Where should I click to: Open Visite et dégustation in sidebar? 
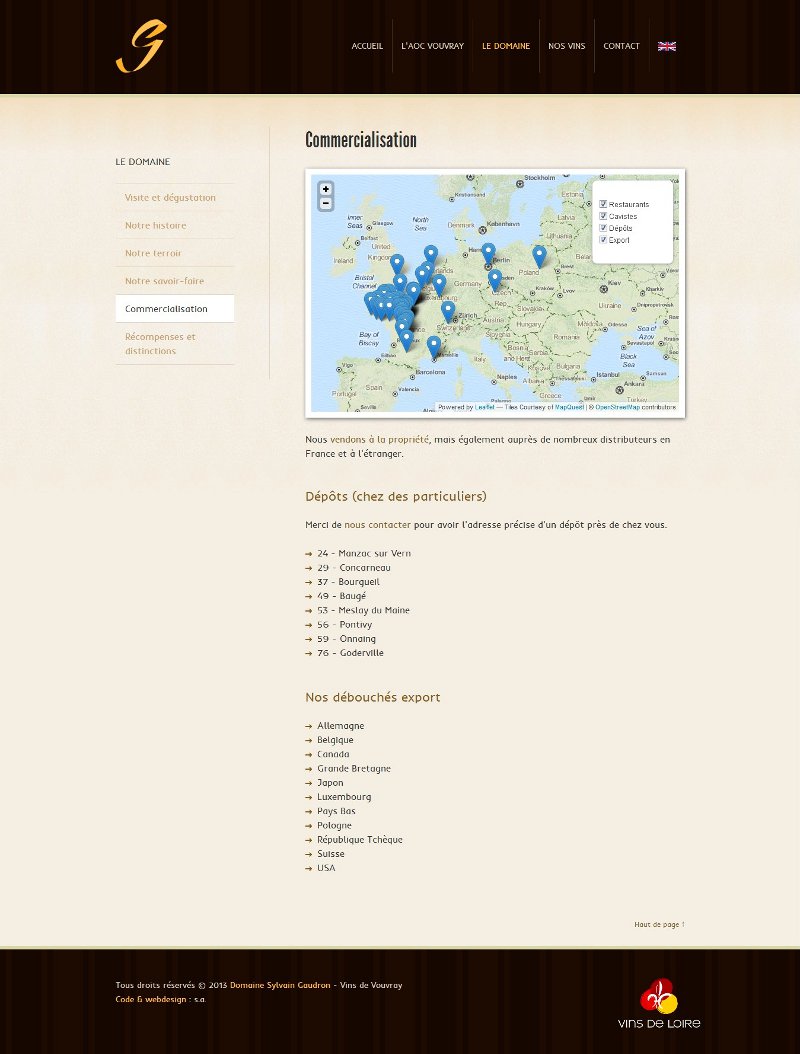coord(170,198)
